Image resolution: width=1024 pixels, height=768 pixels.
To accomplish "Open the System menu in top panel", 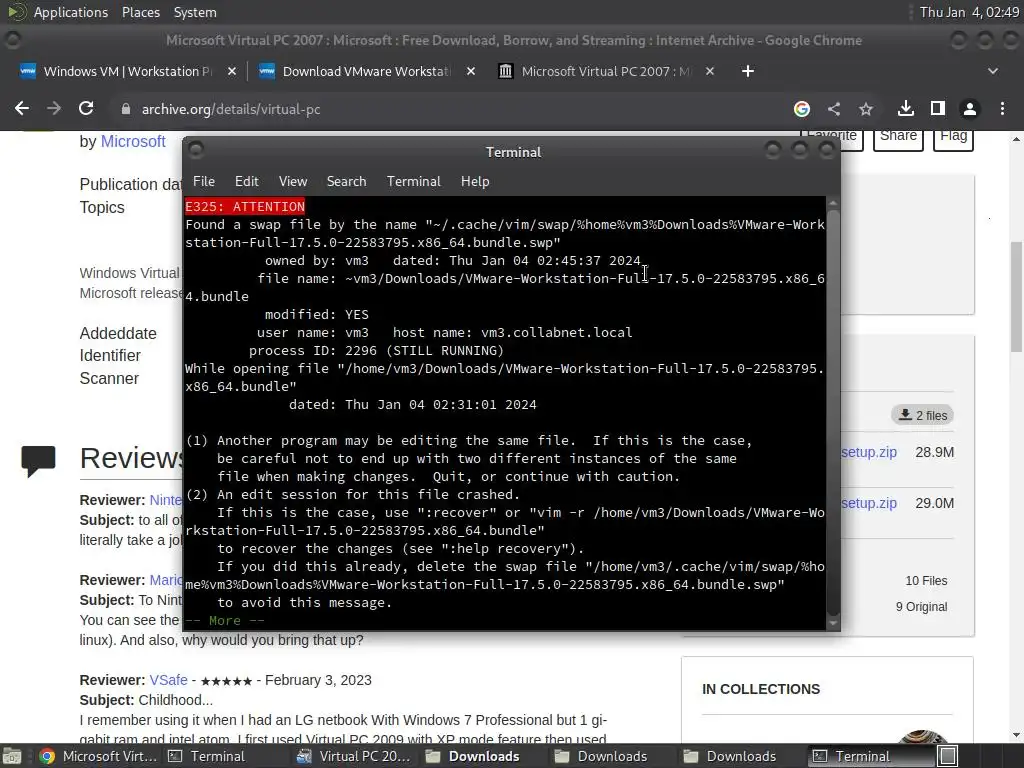I will pyautogui.click(x=195, y=12).
